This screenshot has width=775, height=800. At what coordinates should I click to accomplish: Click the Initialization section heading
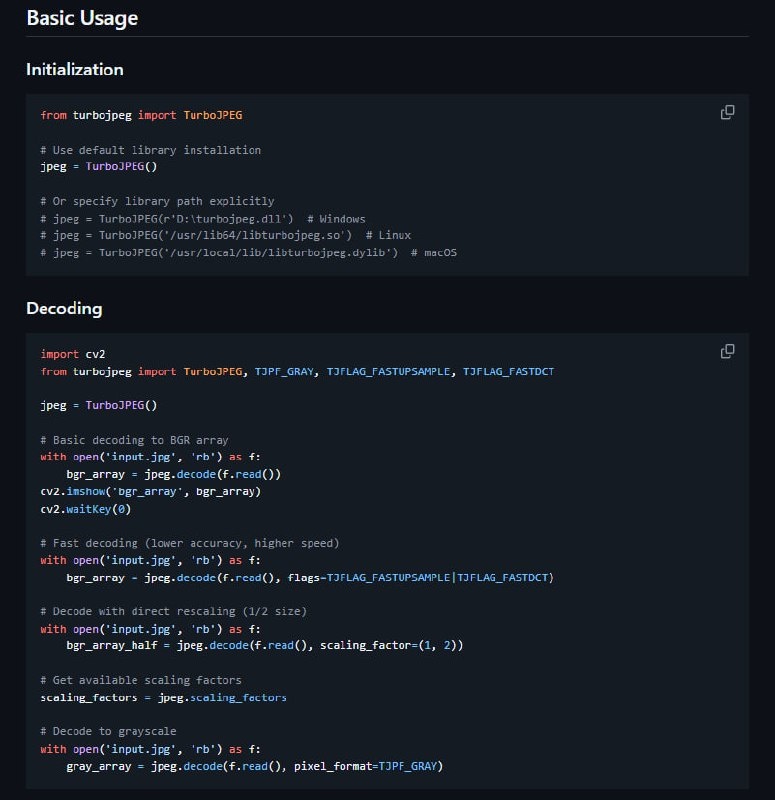tap(75, 70)
